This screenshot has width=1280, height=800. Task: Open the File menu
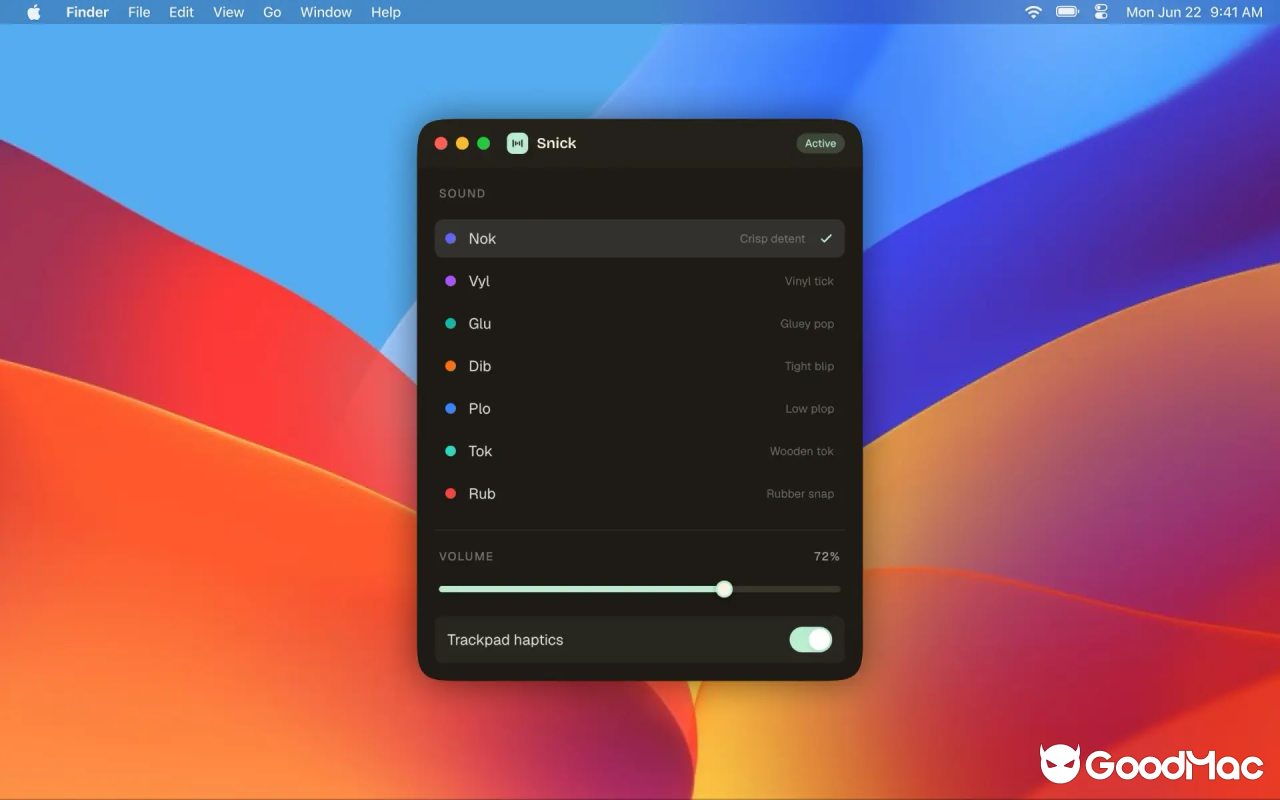tap(139, 12)
